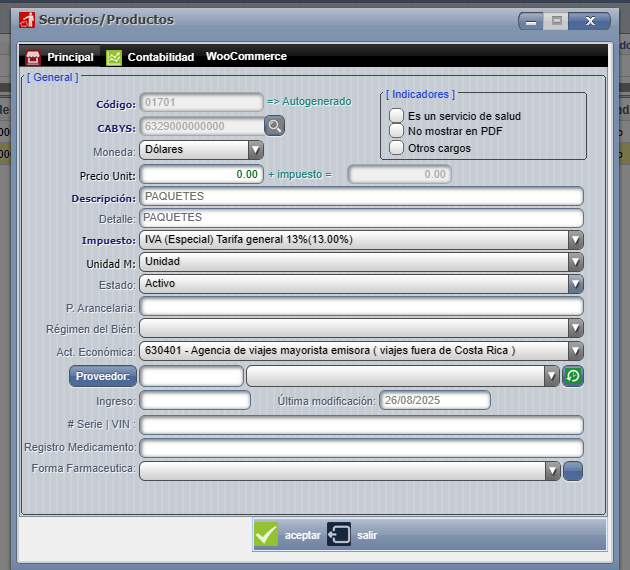Check the 'Otros cargos' option
Screen dimensions: 630x570
click(x=397, y=148)
